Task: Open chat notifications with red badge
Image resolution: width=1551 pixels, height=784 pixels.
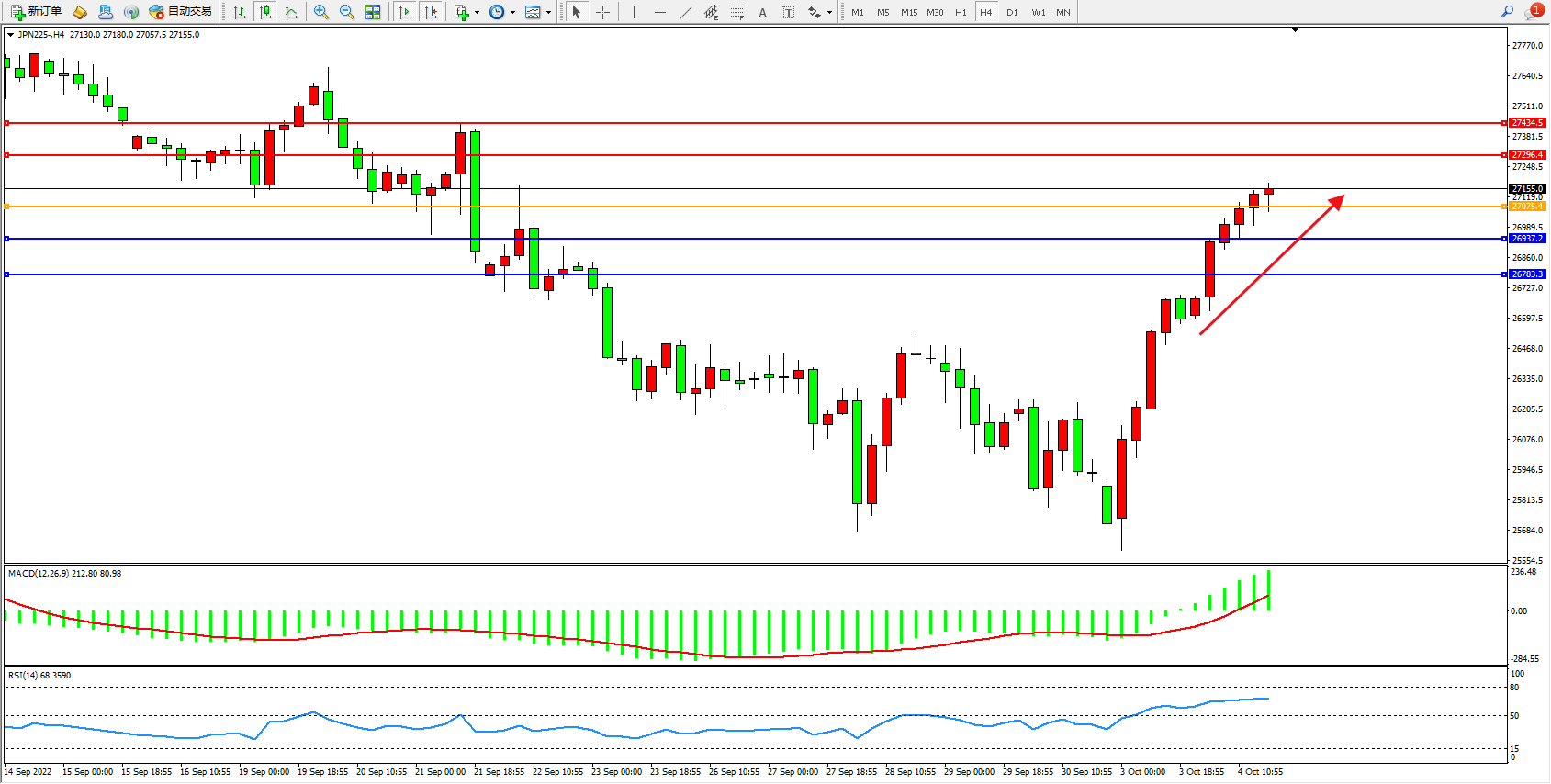Action: [1534, 11]
